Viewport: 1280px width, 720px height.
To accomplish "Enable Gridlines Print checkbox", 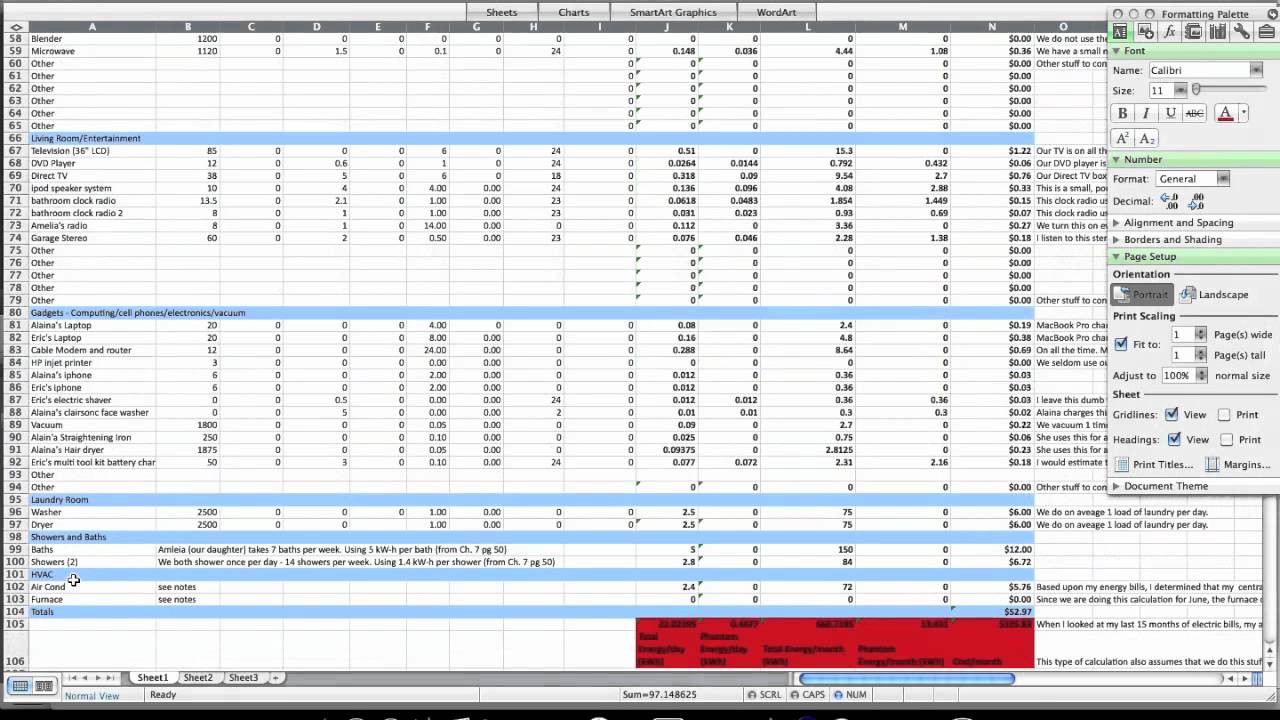I will pyautogui.click(x=1224, y=414).
